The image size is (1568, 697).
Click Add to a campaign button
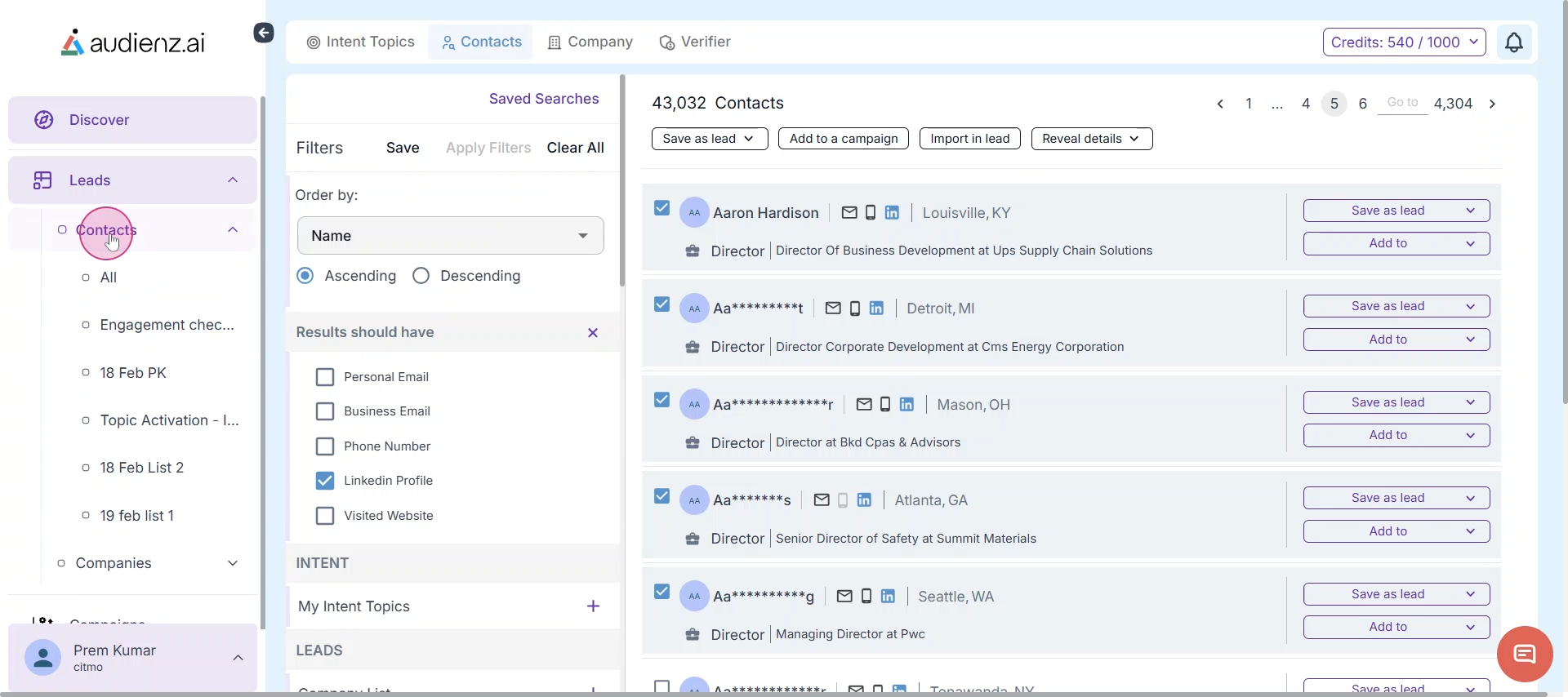pos(844,139)
